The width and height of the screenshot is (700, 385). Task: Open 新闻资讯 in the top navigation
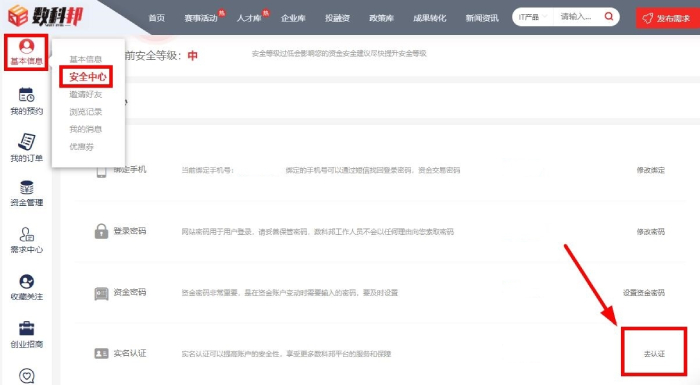click(482, 18)
